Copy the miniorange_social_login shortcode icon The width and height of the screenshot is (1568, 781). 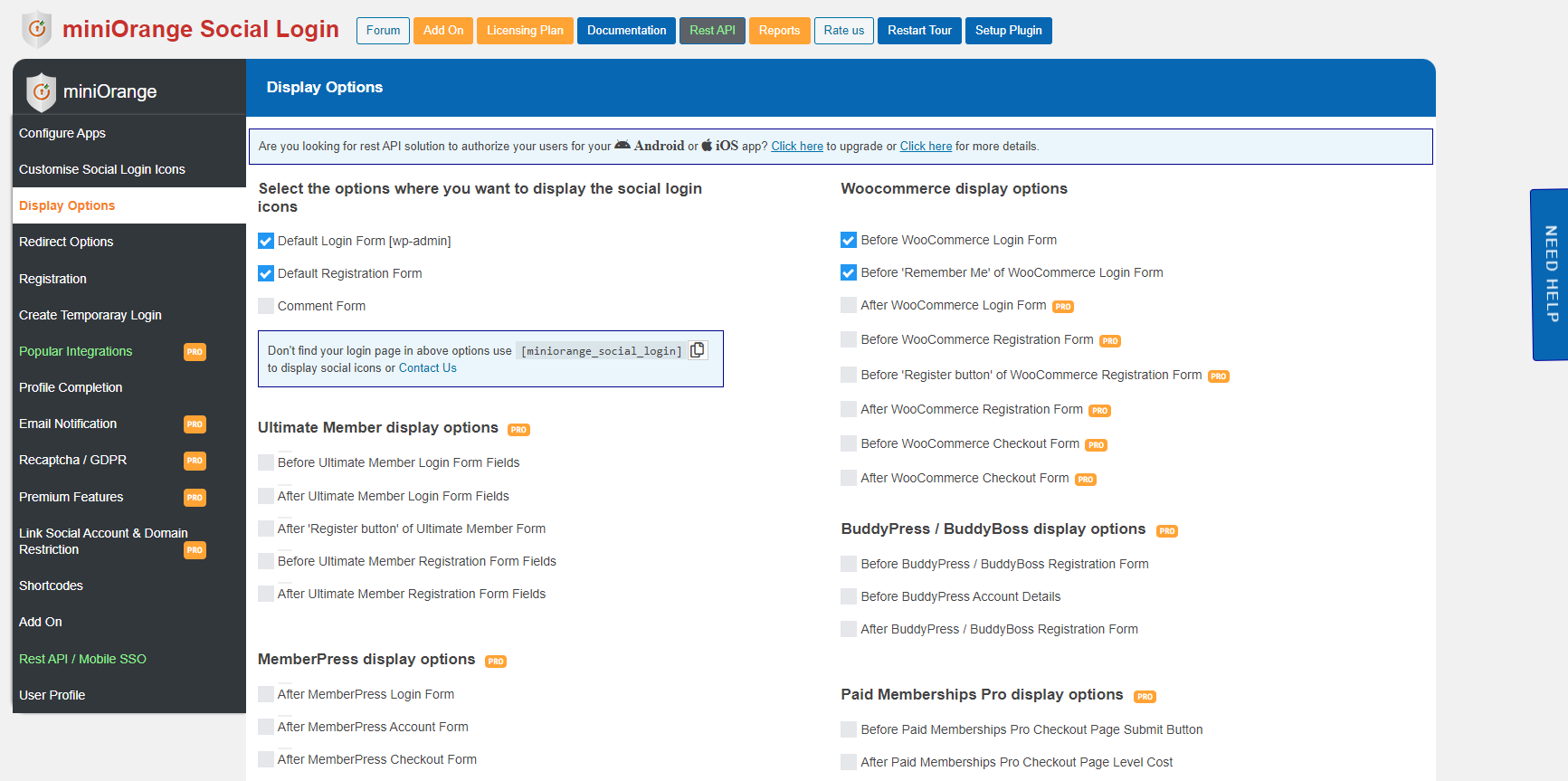[x=698, y=350]
